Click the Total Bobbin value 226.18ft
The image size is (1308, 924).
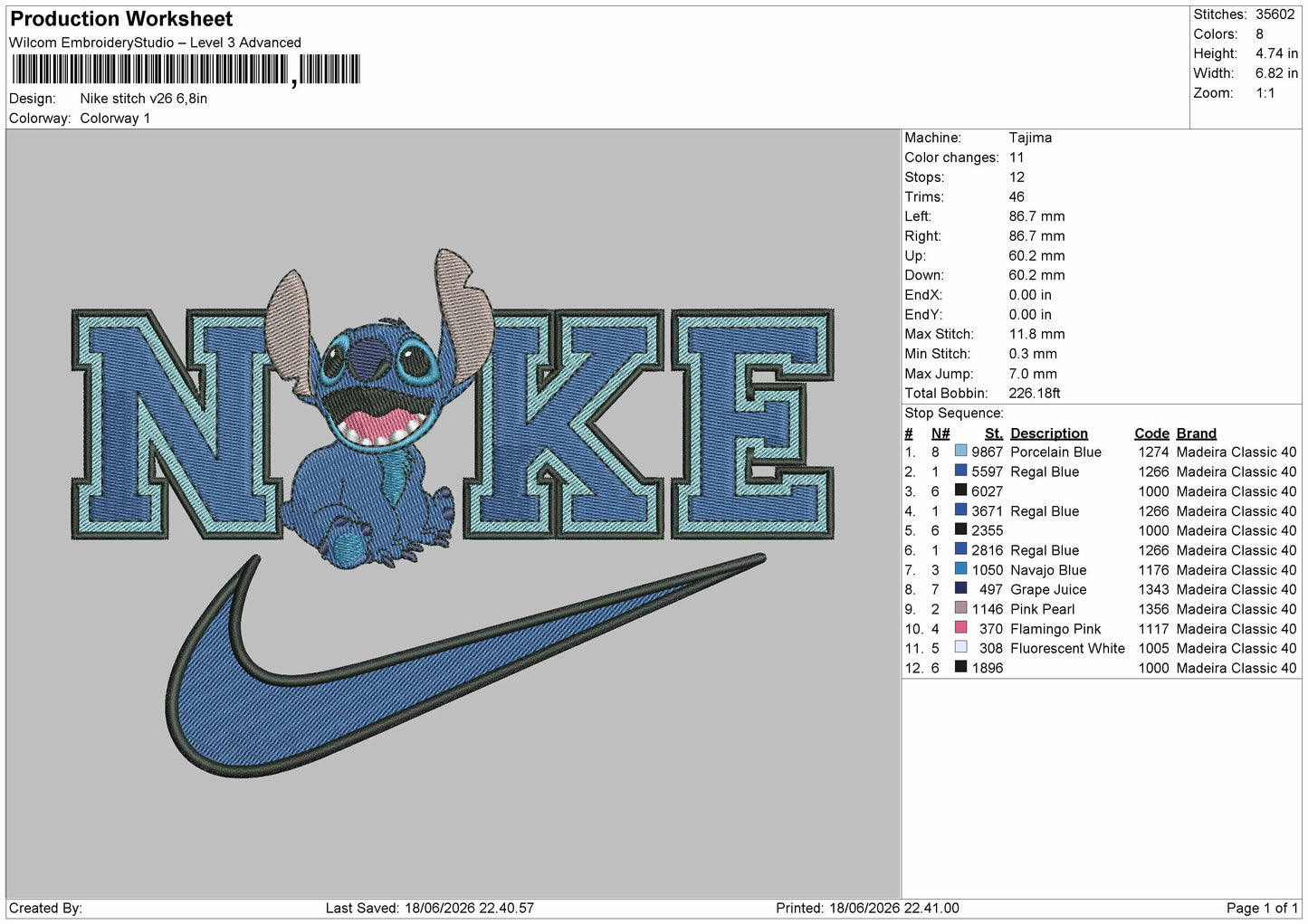tap(1035, 394)
